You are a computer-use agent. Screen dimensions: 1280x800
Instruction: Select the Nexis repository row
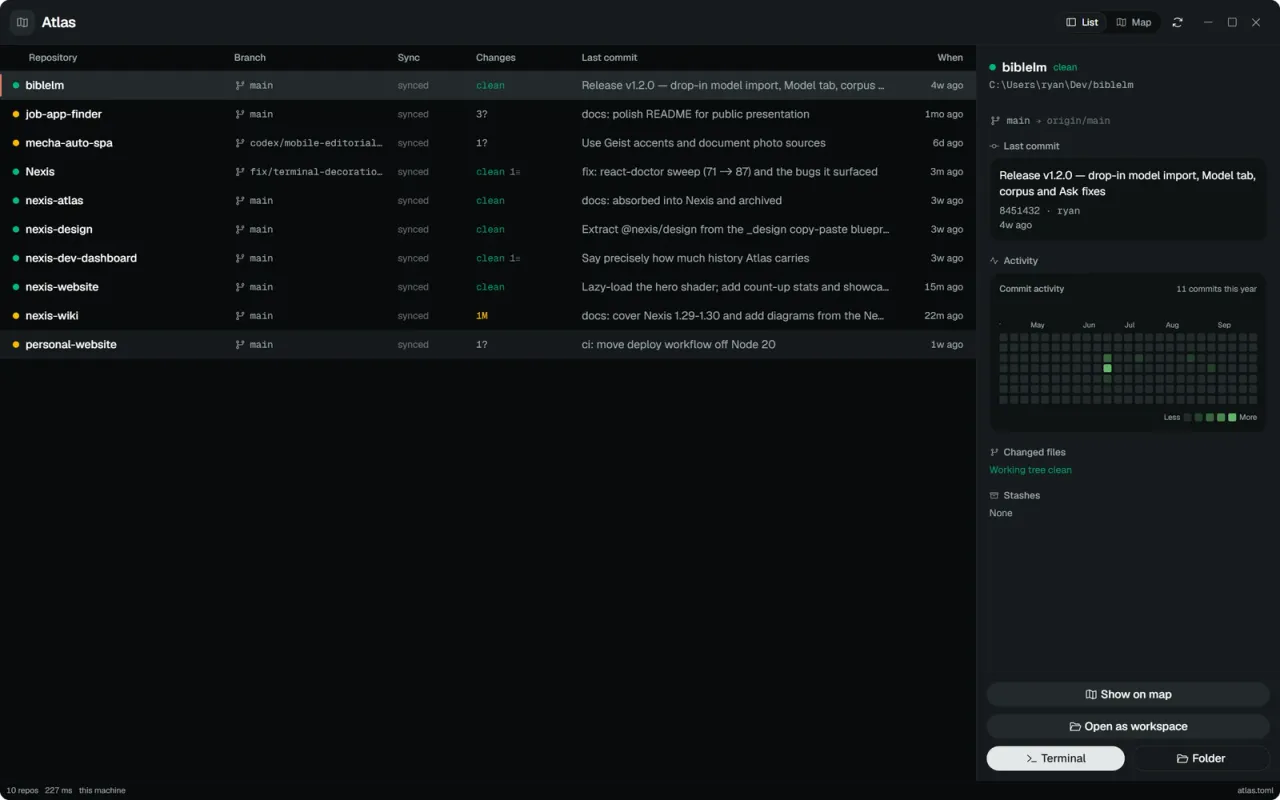coord(488,172)
